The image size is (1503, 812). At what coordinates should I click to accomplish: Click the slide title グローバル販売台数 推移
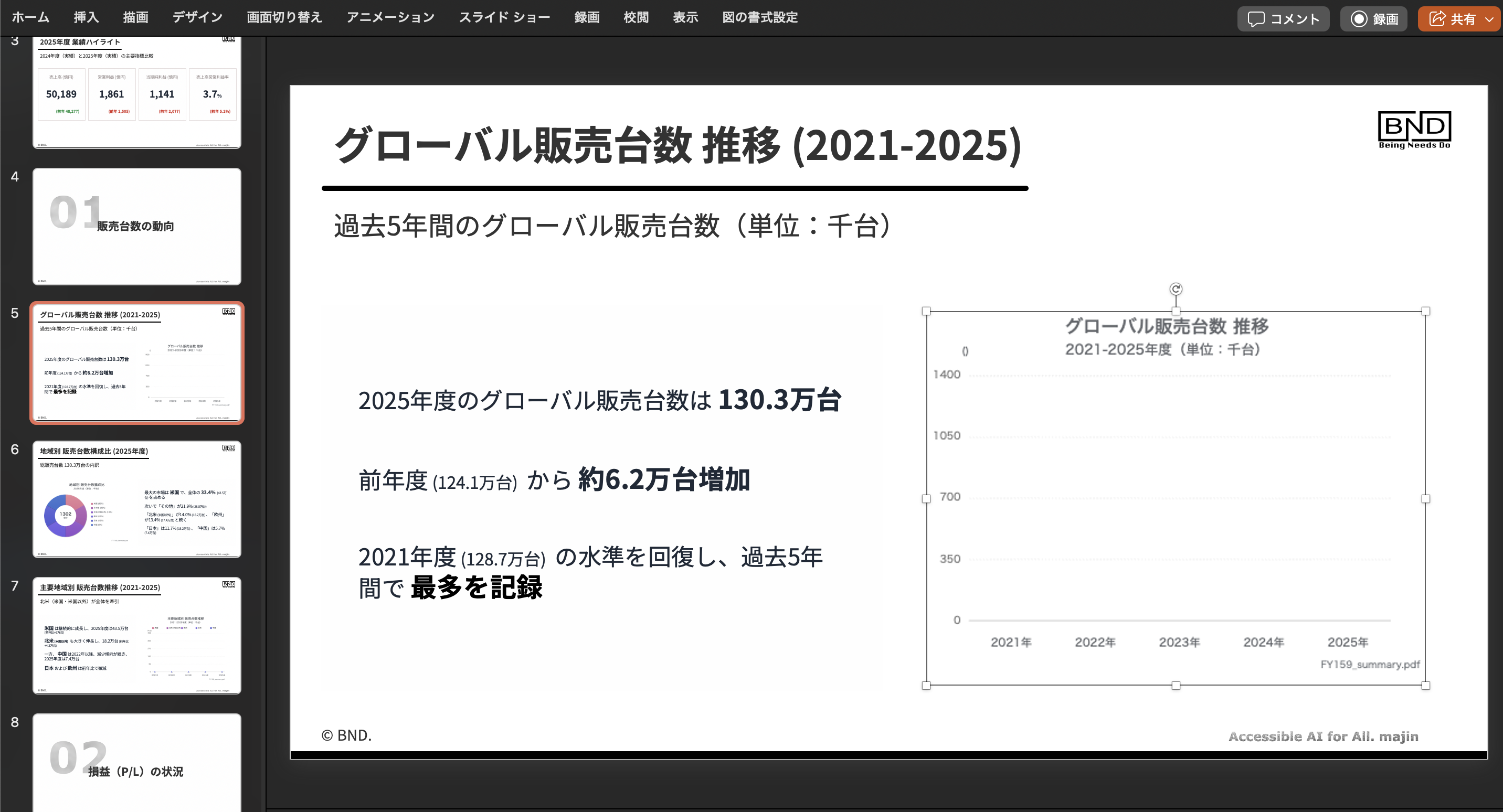pyautogui.click(x=677, y=145)
